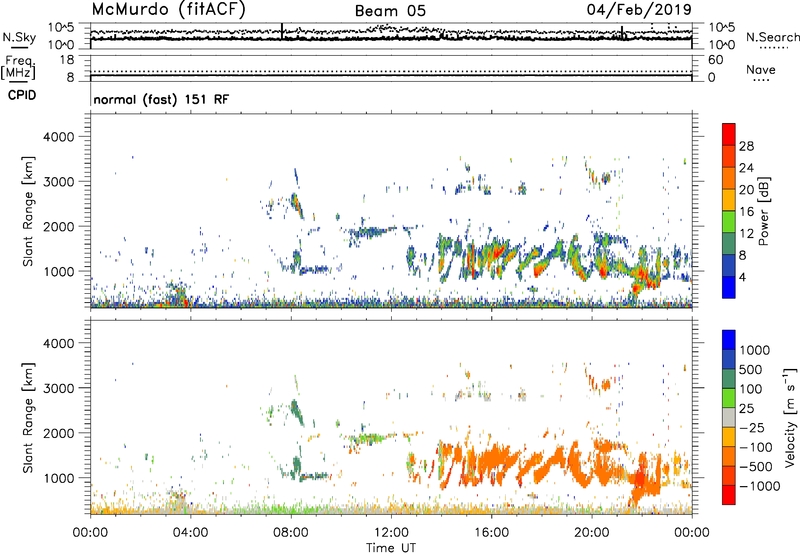
Task: Click the dotted Nave line in Freq panel
Action: click(391, 71)
